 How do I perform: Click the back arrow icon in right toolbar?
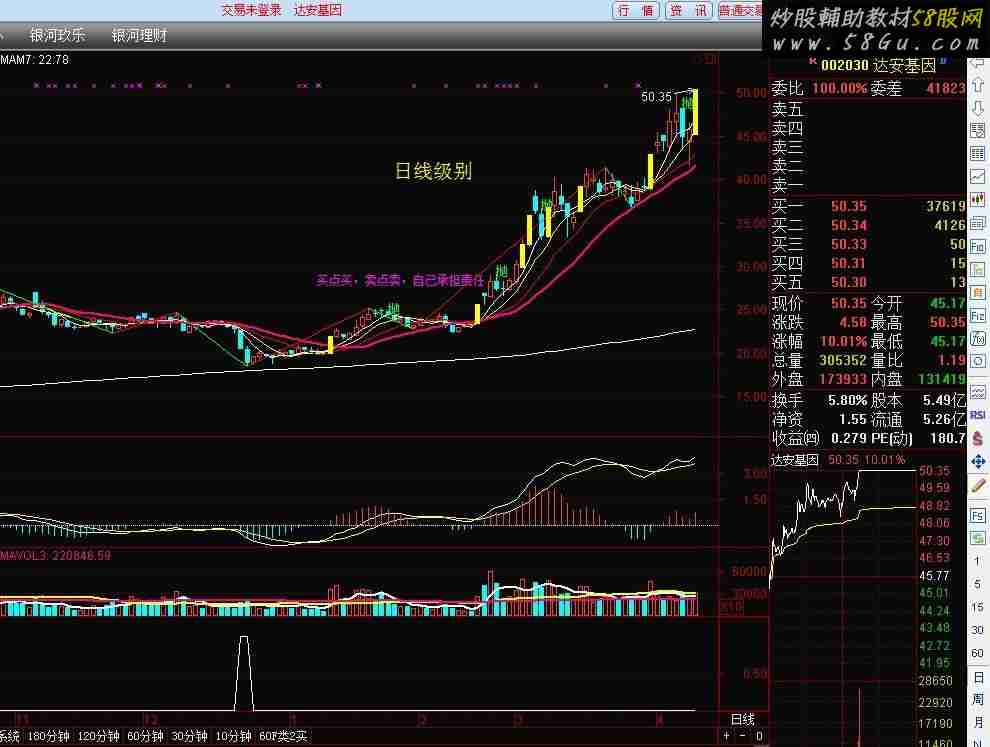[977, 64]
